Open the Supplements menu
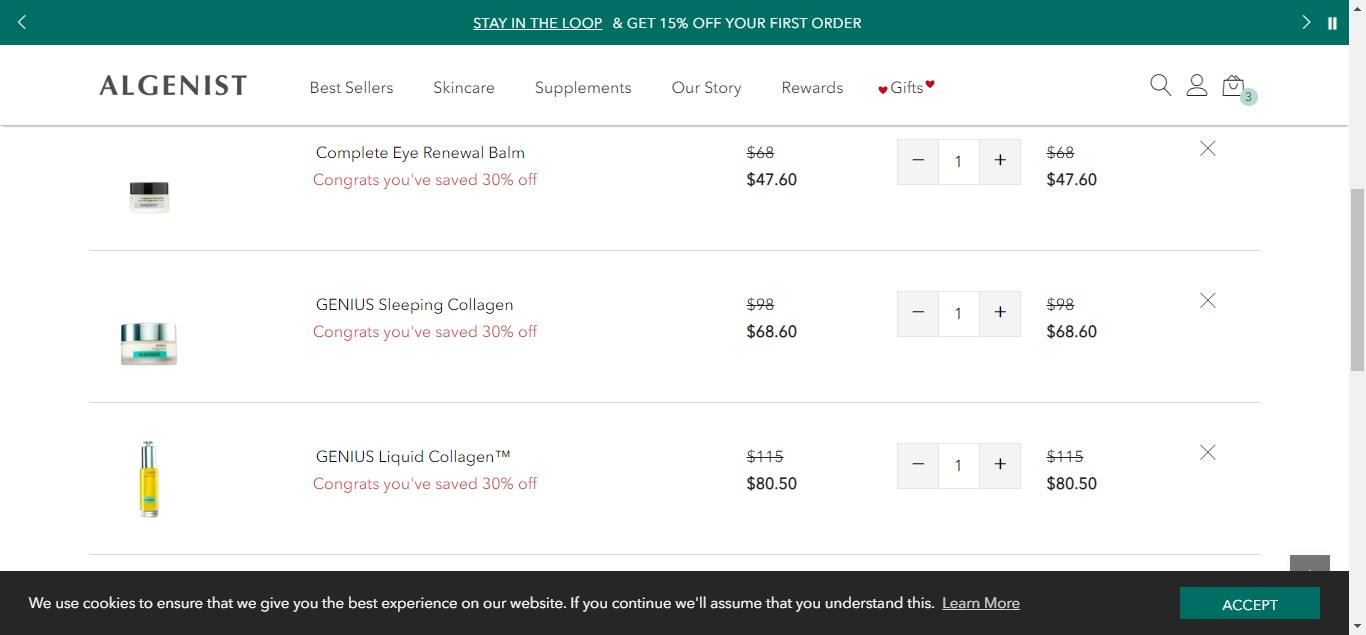Image resolution: width=1366 pixels, height=635 pixels. [583, 88]
